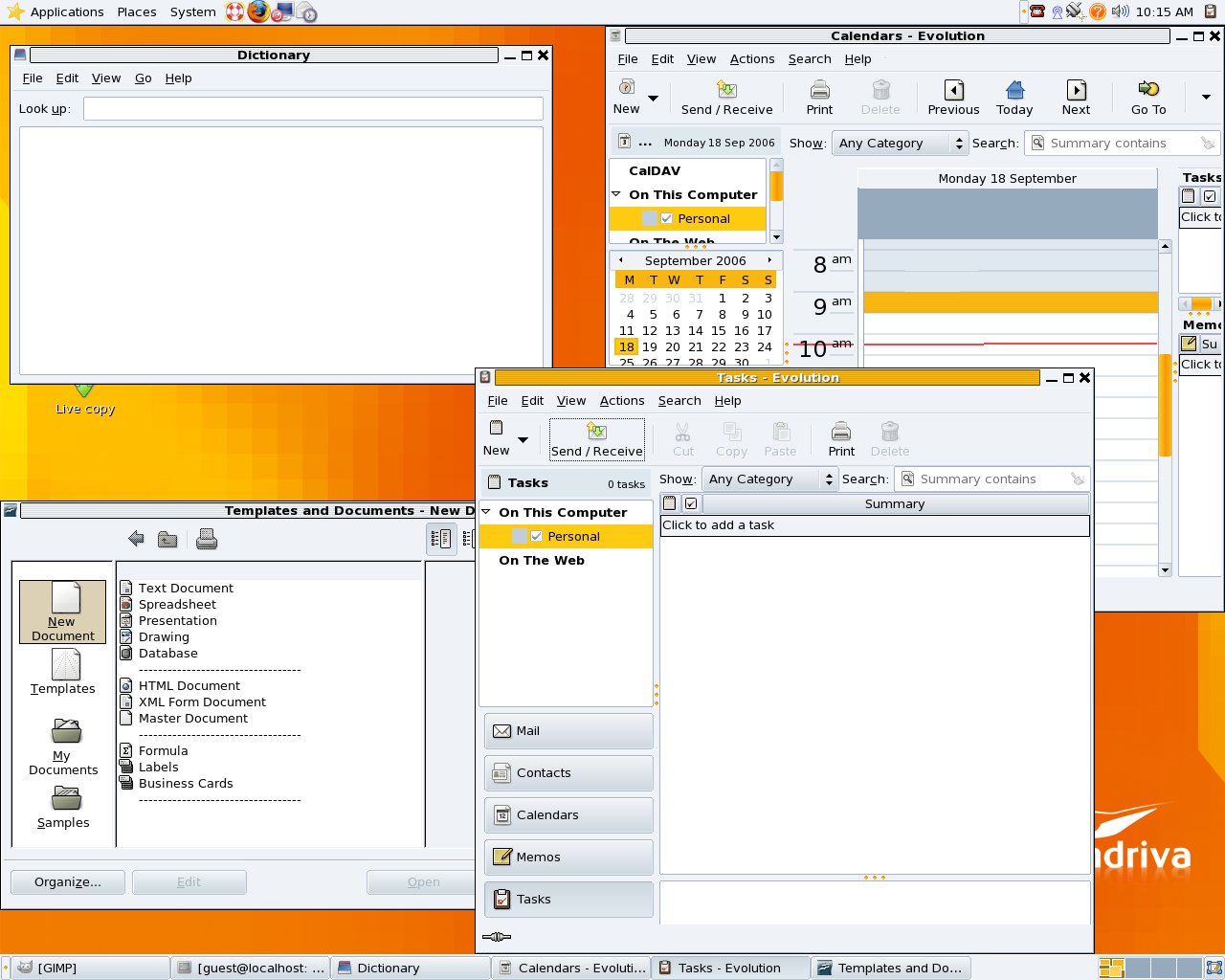Switch to Dictionary in bottom taskbar
This screenshot has height=980, width=1225.
[x=412, y=968]
